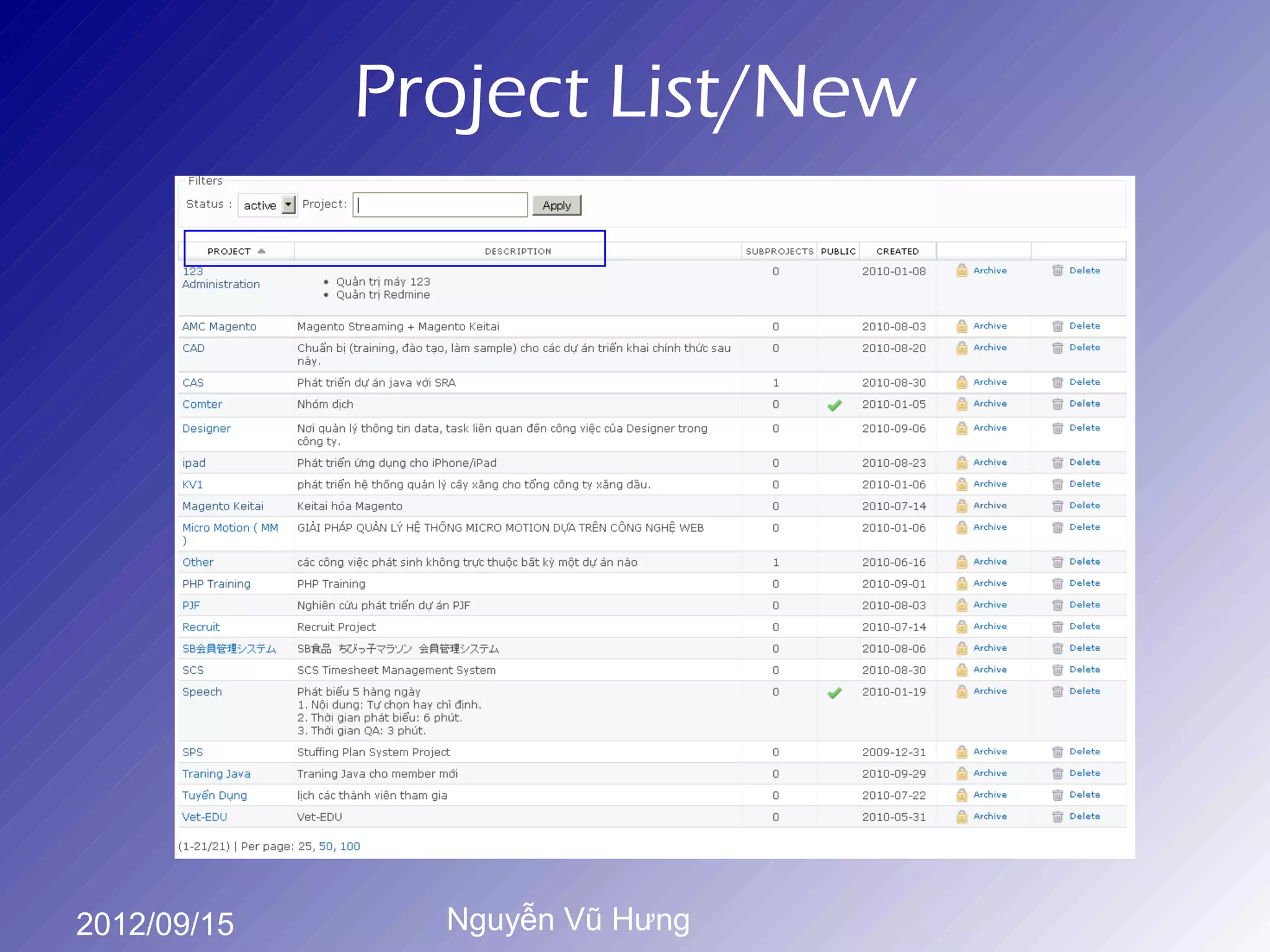
Task: Click Delete link for SPS project
Action: (1085, 752)
